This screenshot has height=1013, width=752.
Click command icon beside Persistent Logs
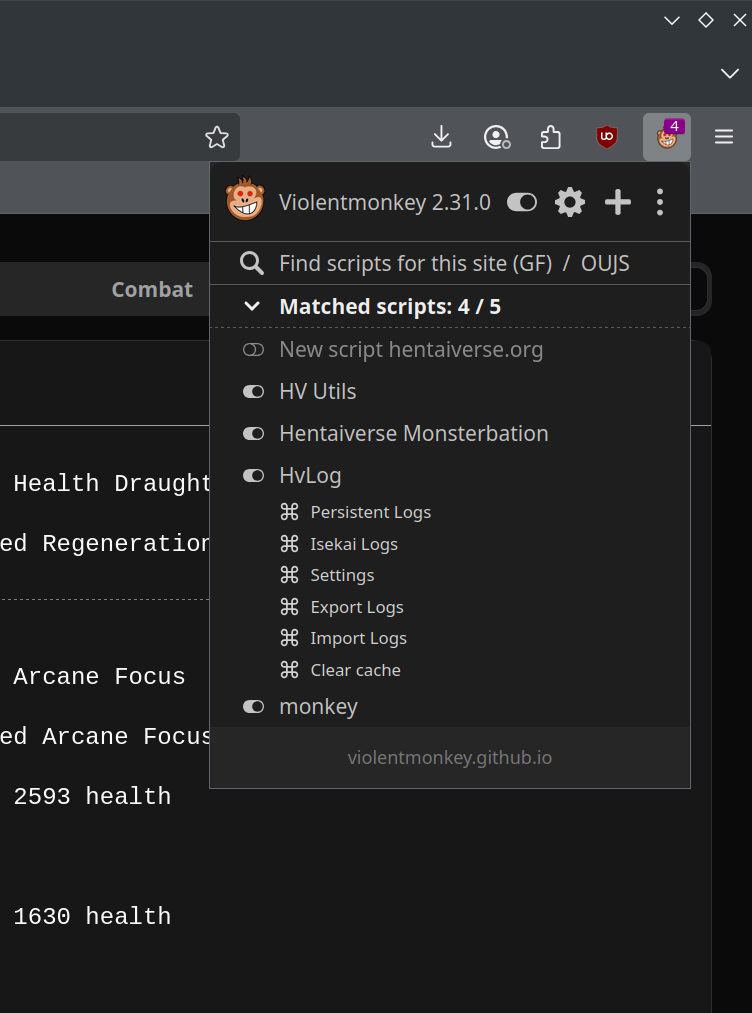pos(289,512)
